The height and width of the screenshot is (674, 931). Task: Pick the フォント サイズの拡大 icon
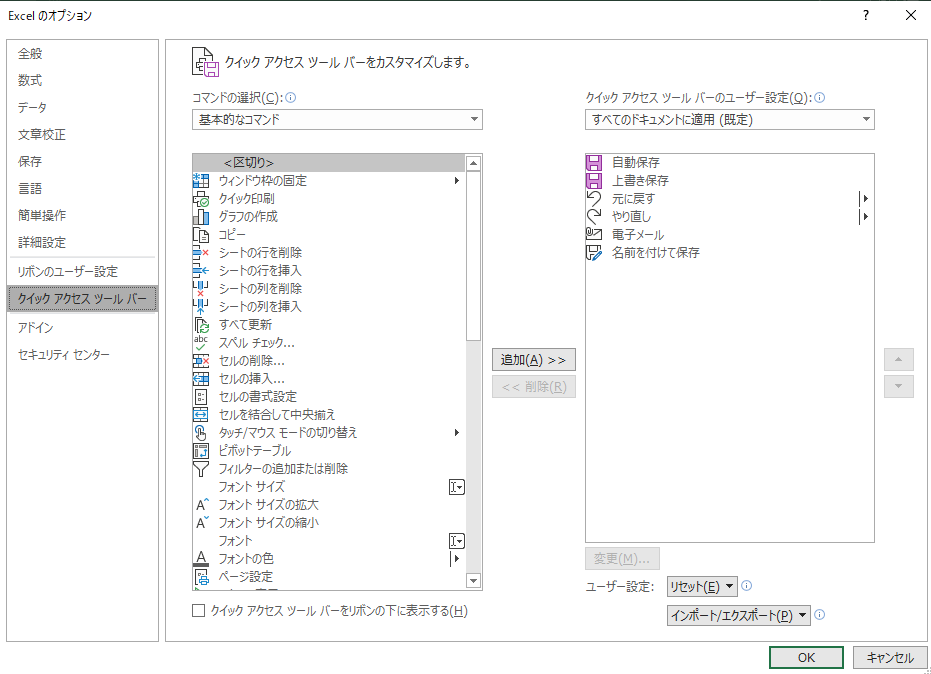tap(202, 505)
